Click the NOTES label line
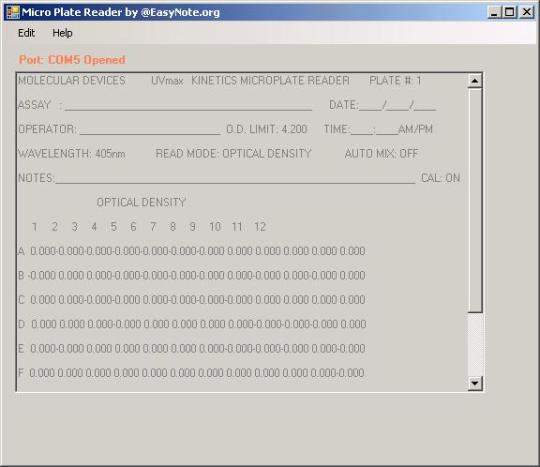Screen dimensions: 540x467 coord(216,178)
